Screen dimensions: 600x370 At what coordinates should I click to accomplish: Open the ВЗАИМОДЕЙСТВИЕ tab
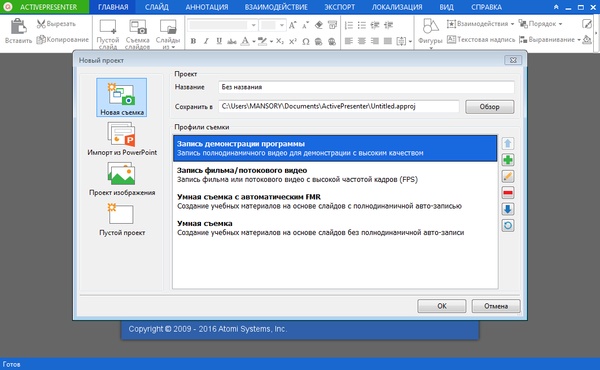[x=276, y=7]
